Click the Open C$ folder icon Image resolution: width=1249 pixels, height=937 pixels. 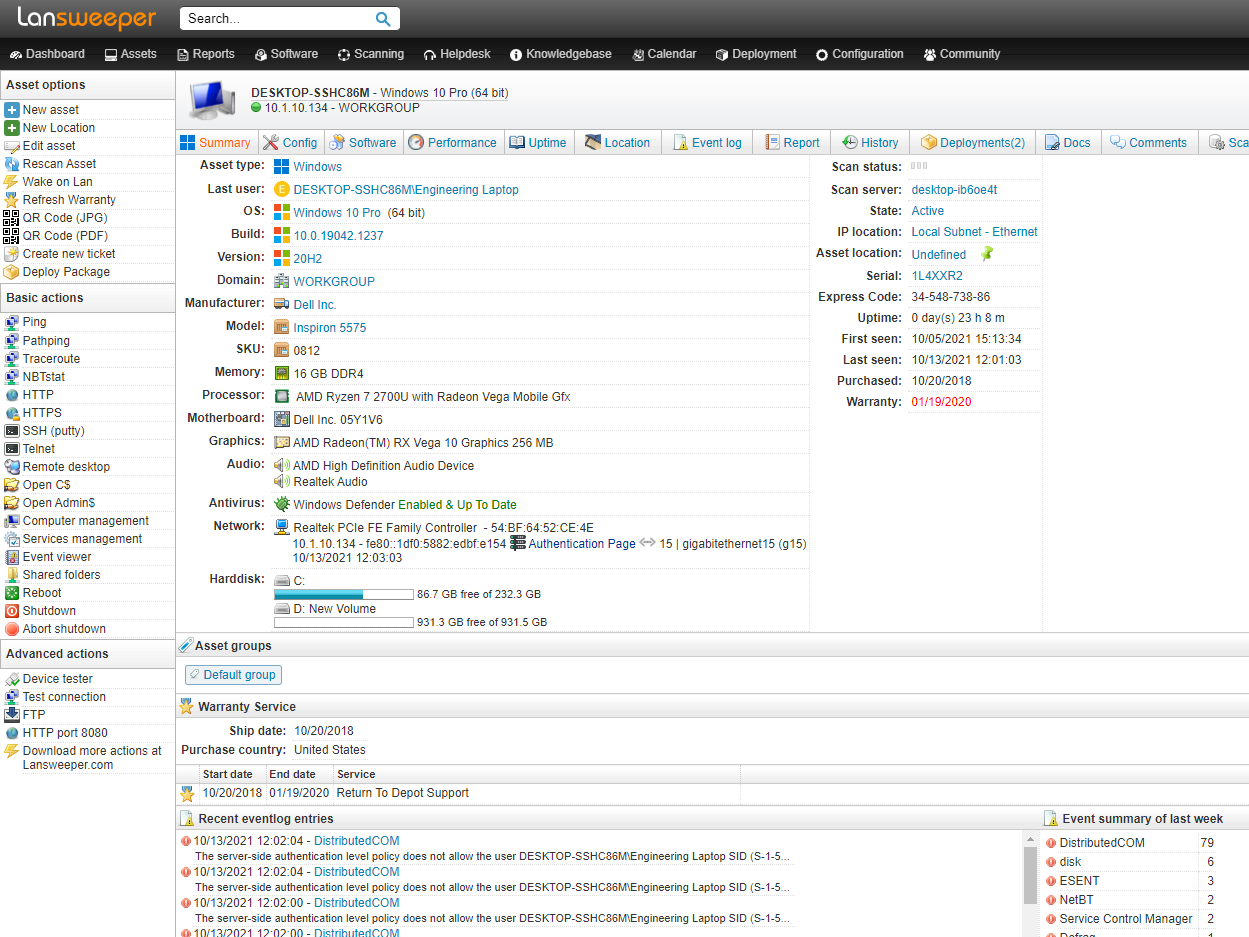tap(12, 485)
